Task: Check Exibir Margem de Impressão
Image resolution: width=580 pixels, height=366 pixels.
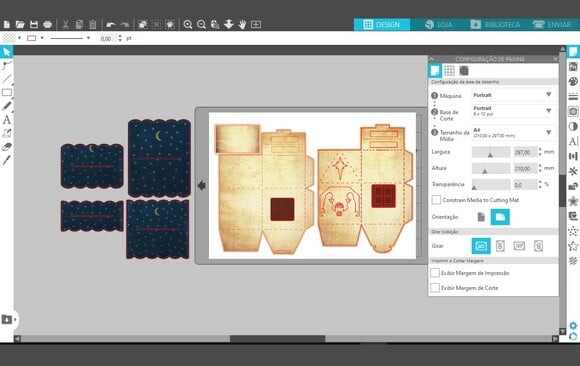Action: pyautogui.click(x=435, y=273)
